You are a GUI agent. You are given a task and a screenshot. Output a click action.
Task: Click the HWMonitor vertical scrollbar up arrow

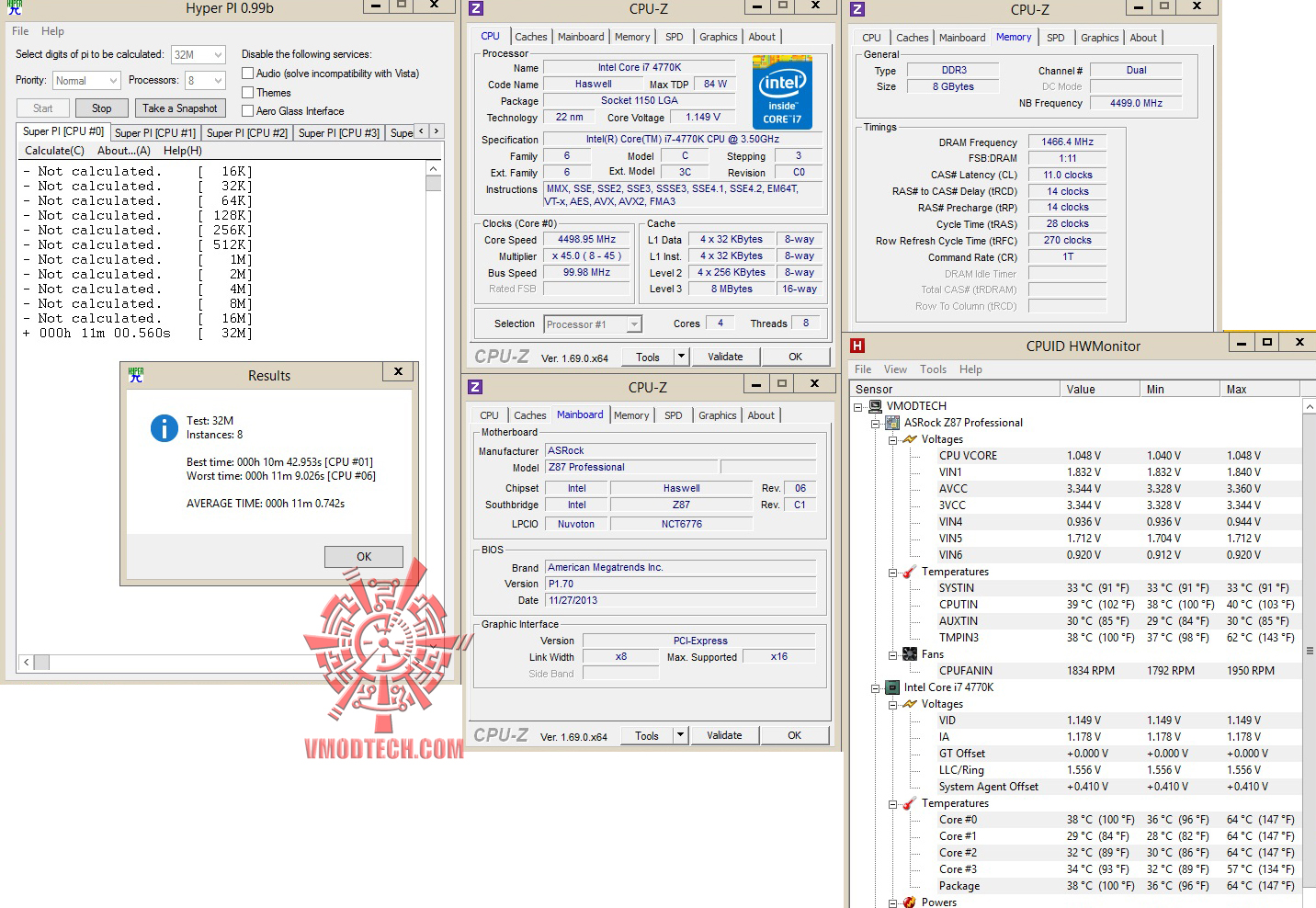tap(1309, 405)
